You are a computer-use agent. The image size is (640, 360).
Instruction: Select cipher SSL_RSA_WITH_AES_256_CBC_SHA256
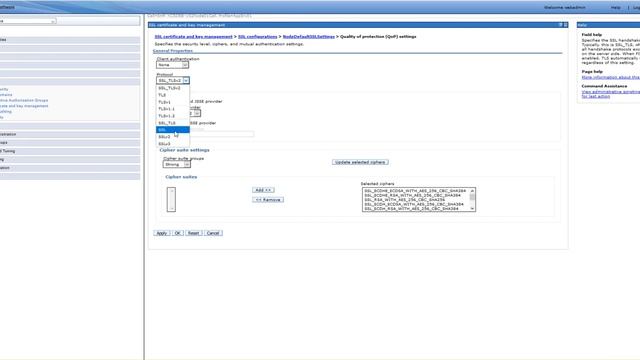pyautogui.click(x=404, y=200)
